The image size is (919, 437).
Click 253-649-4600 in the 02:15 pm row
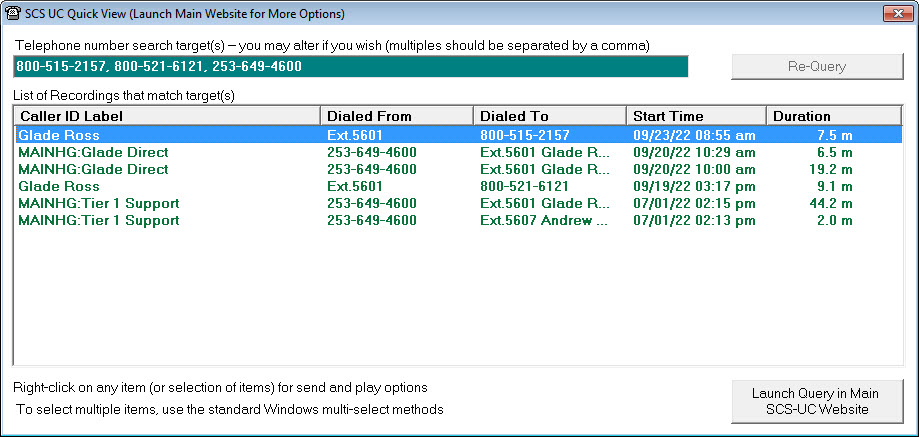(372, 203)
